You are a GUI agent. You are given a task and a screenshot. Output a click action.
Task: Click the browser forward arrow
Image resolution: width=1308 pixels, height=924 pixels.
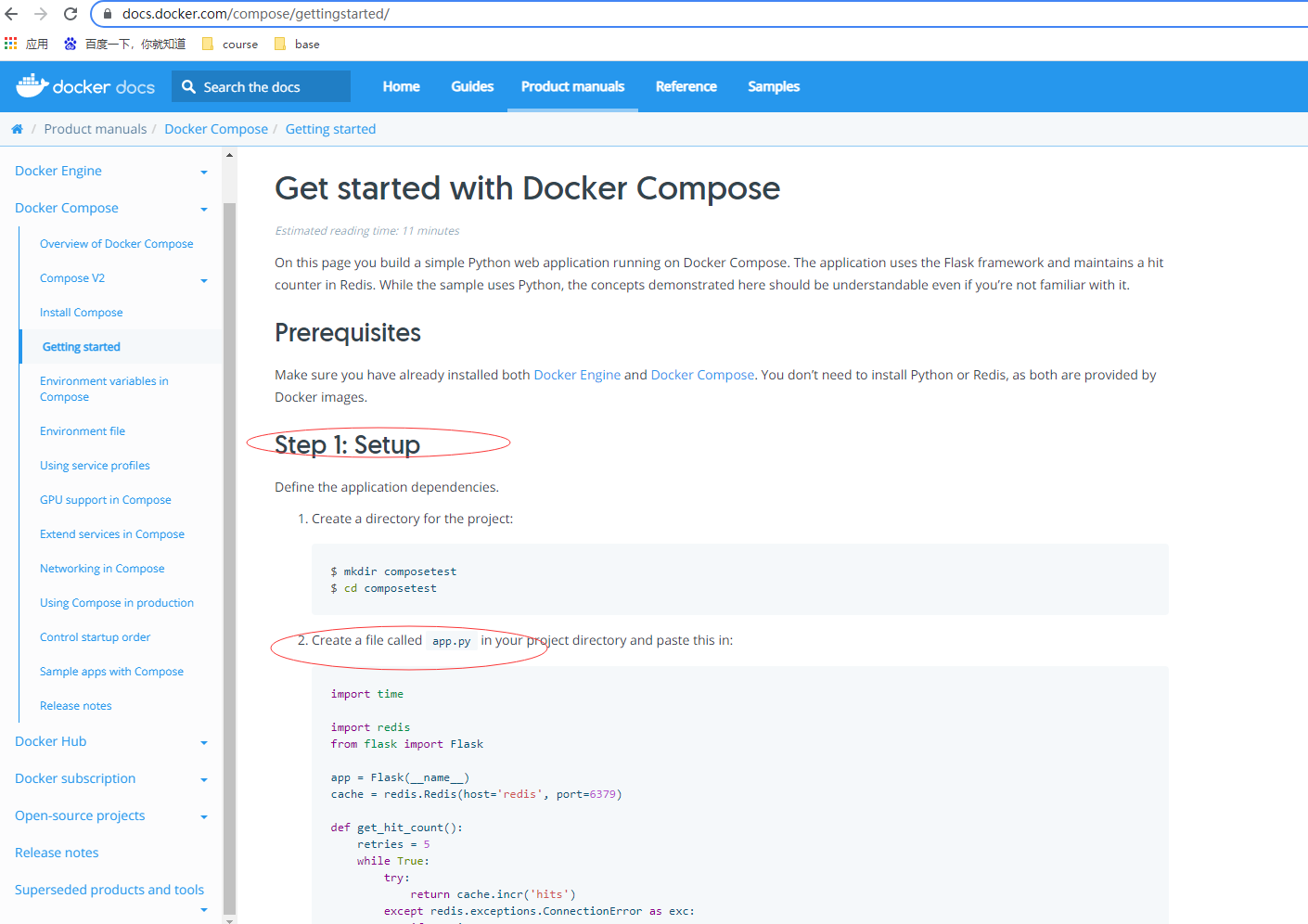pos(41,14)
